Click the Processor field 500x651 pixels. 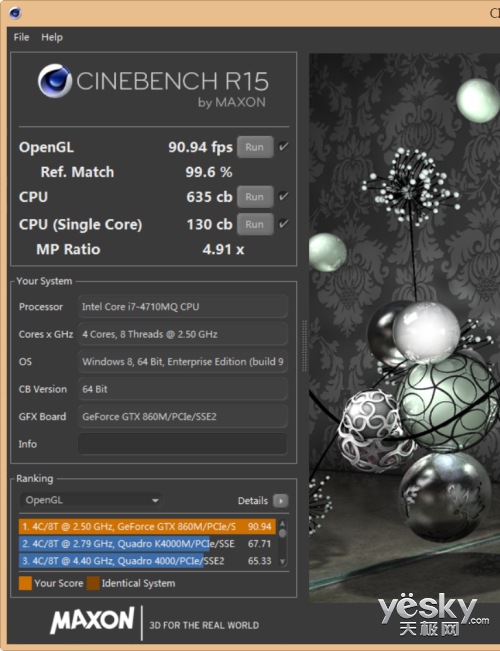(183, 307)
